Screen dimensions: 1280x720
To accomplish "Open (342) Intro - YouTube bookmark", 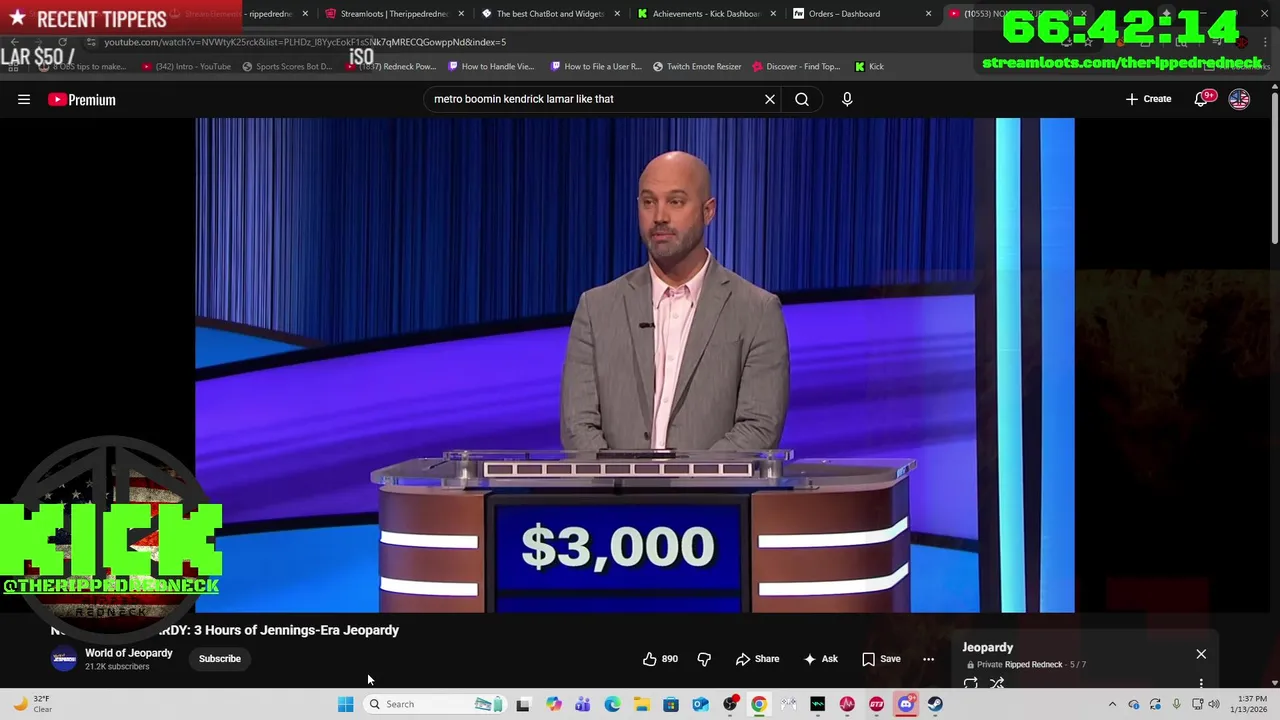I will pos(186,67).
